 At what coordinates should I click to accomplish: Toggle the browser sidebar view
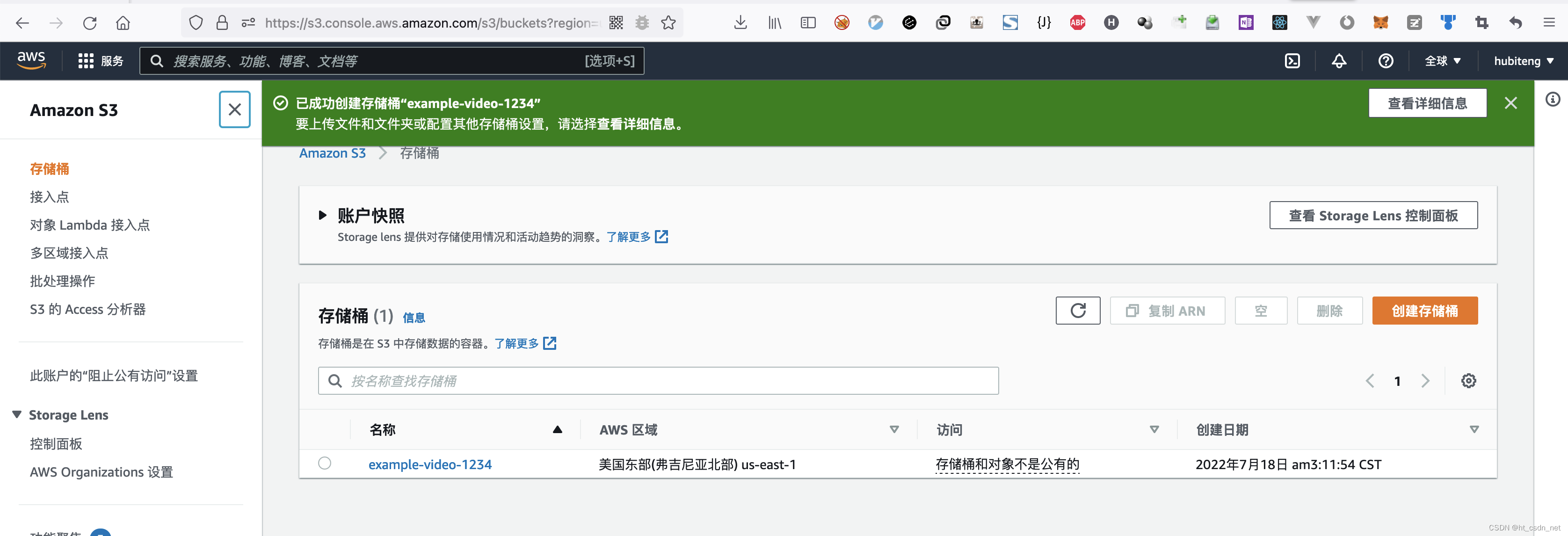pyautogui.click(x=808, y=23)
